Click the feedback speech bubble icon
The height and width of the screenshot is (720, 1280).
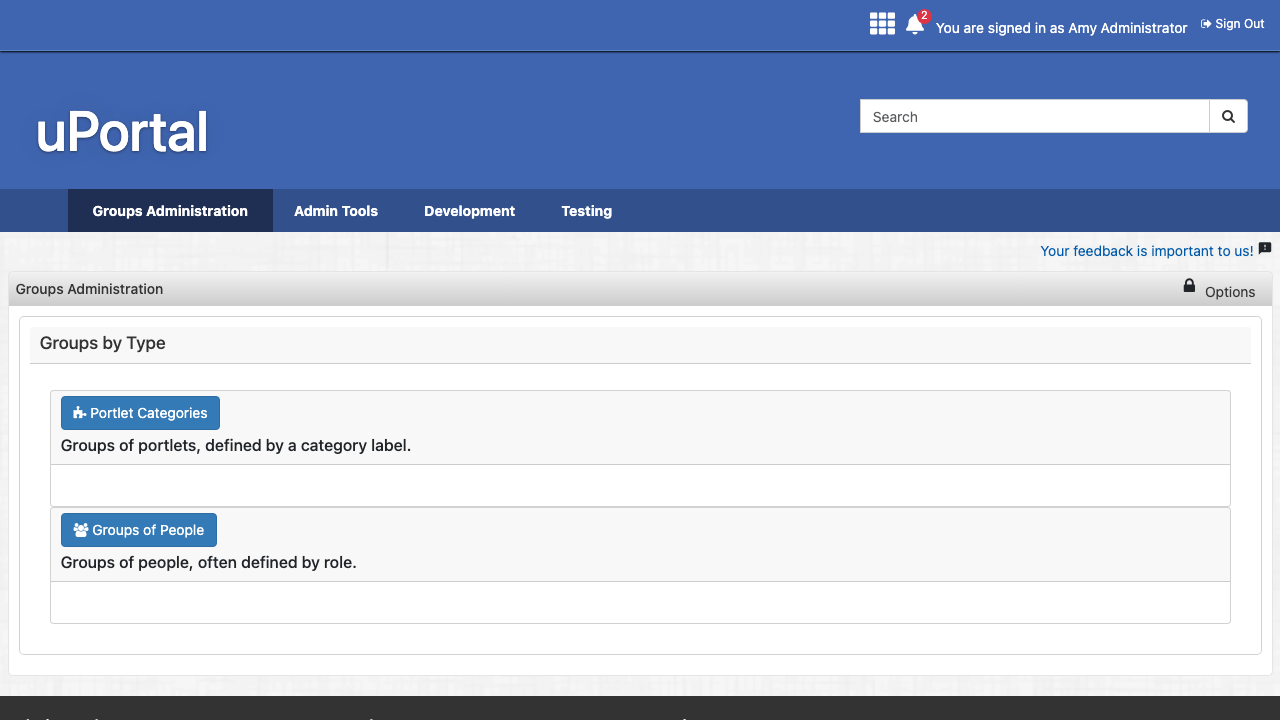click(x=1265, y=248)
